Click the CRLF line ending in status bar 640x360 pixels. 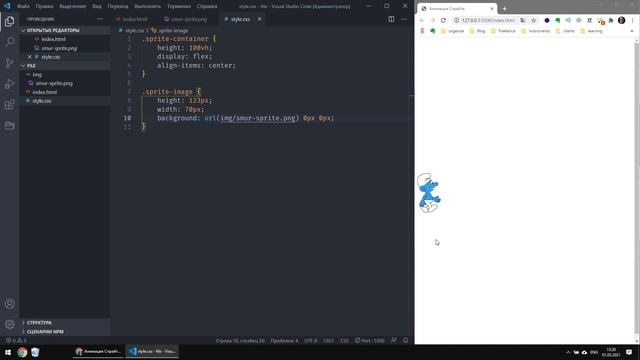click(328, 340)
